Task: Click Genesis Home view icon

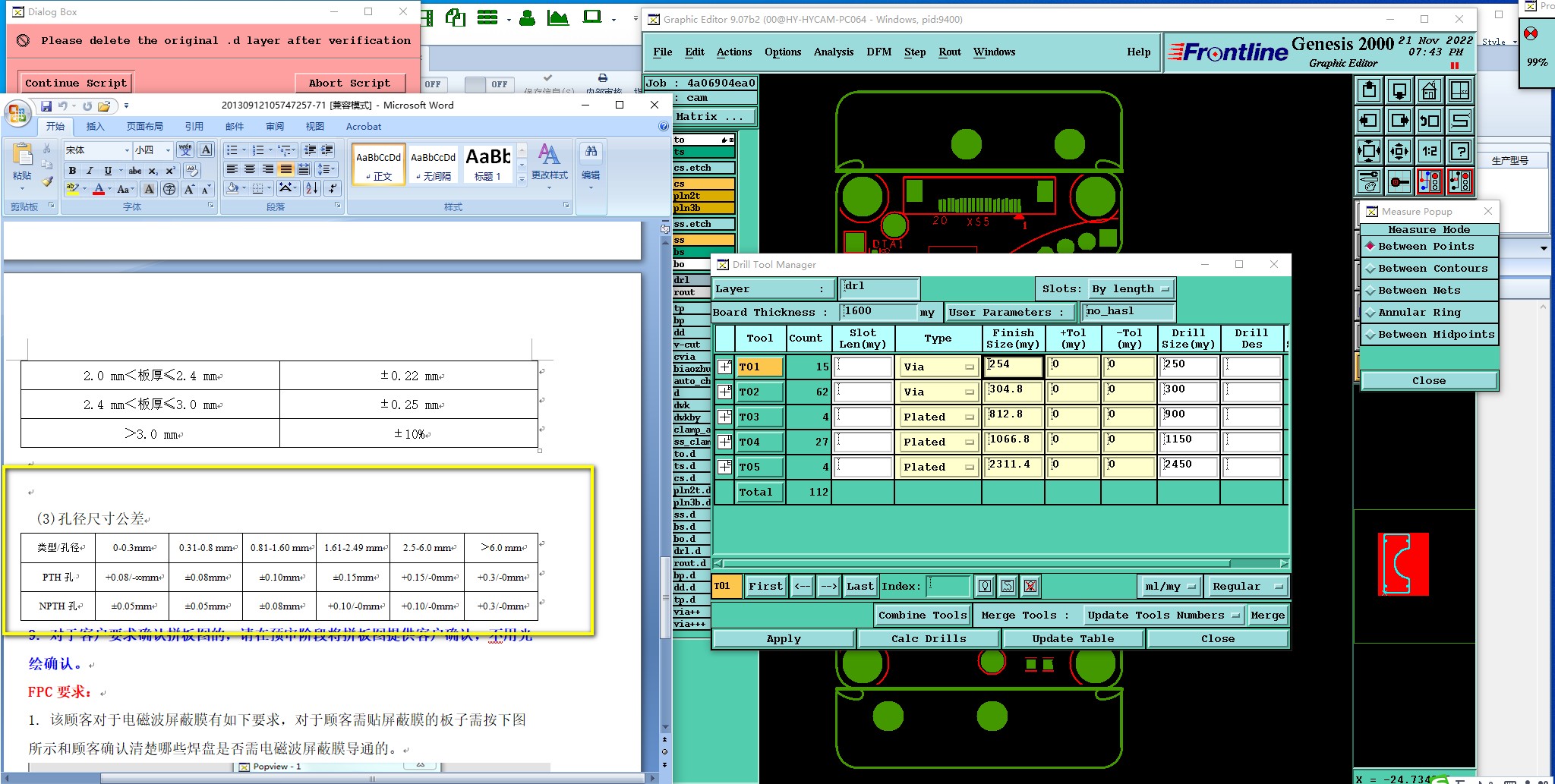Action: point(1430,91)
